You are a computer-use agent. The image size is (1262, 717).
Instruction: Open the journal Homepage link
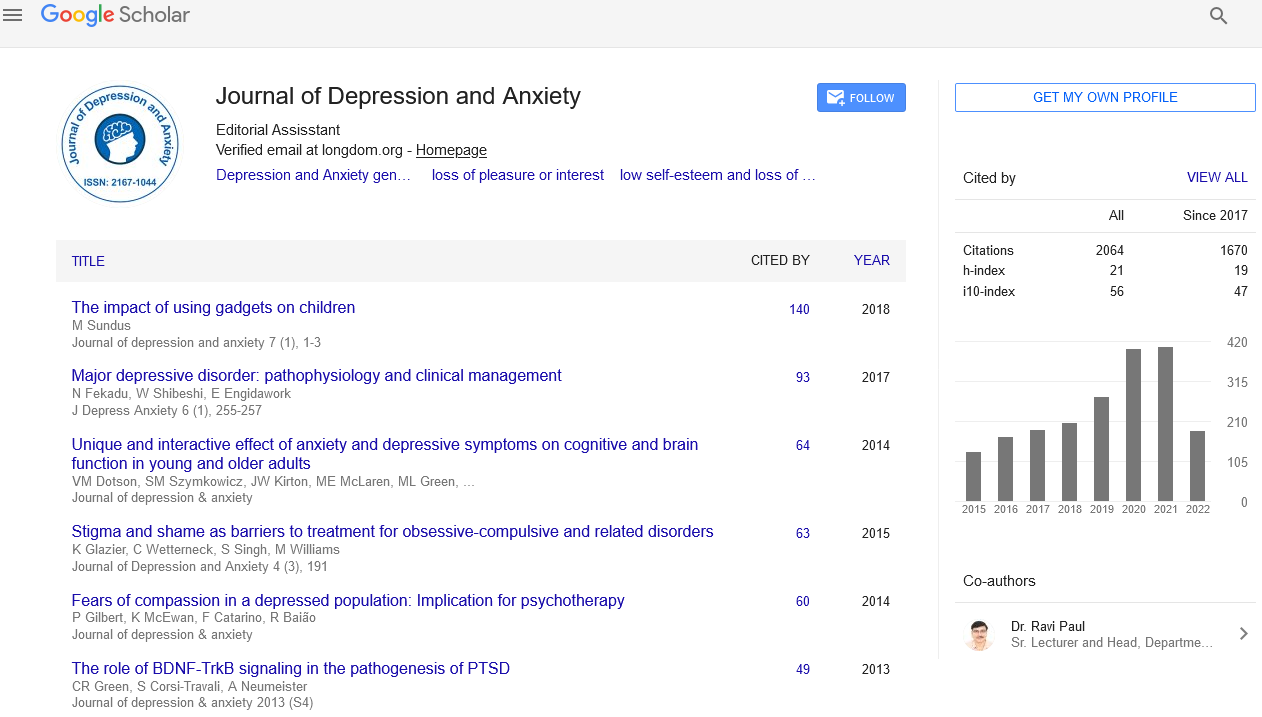tap(451, 150)
